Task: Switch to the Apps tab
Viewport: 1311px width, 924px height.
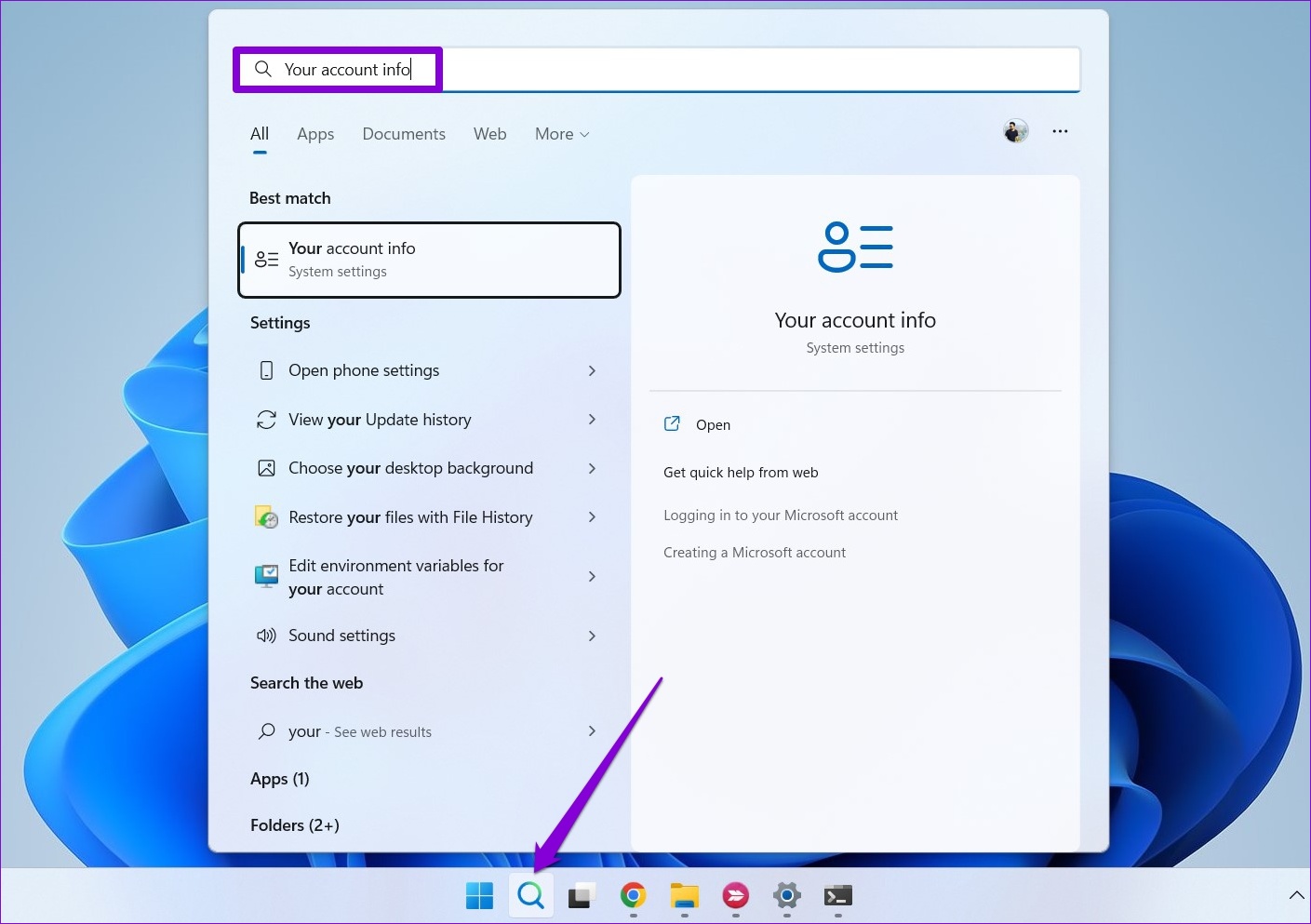Action: (315, 134)
